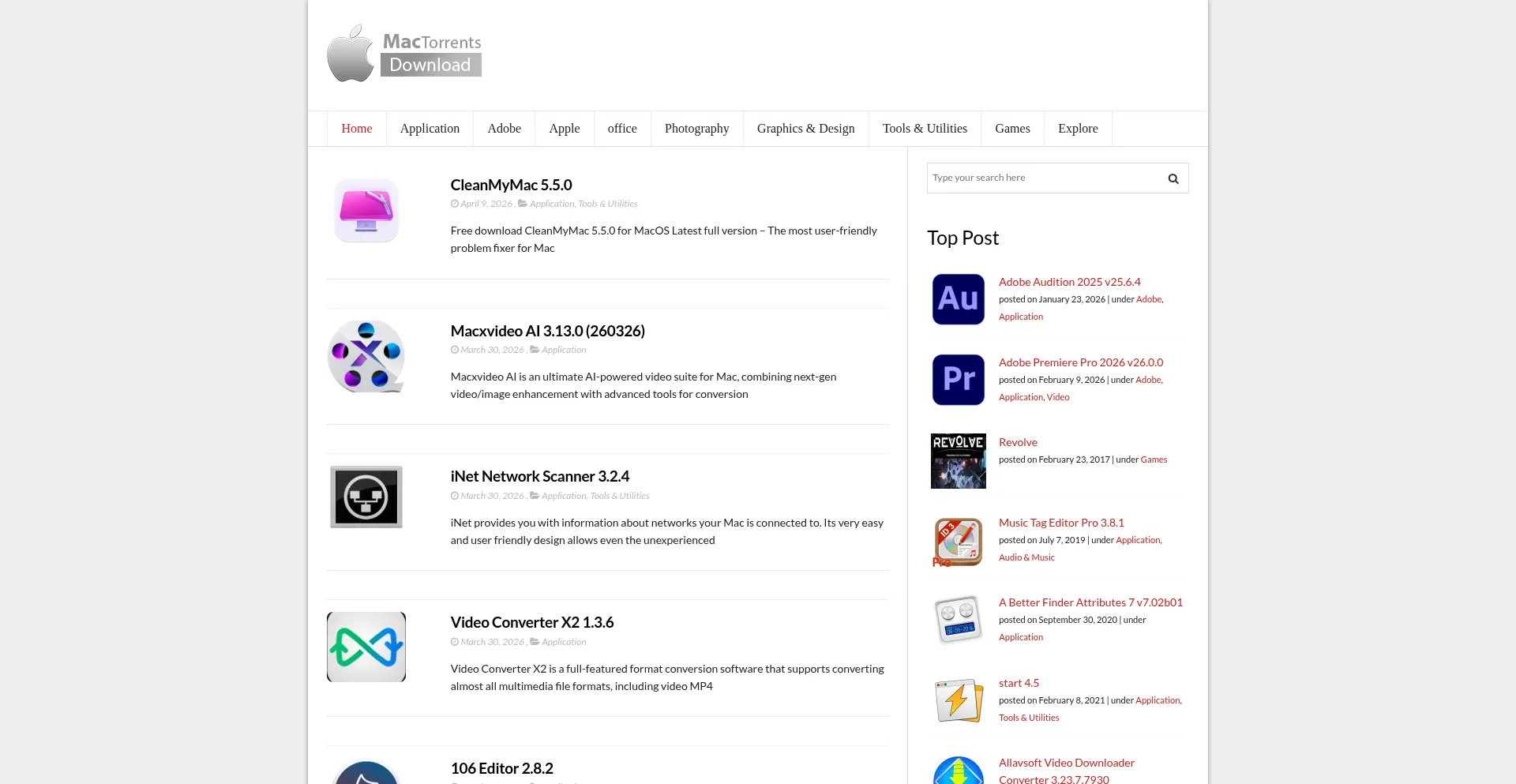The height and width of the screenshot is (784, 1516).
Task: Open the Adobe menu
Action: pyautogui.click(x=504, y=129)
